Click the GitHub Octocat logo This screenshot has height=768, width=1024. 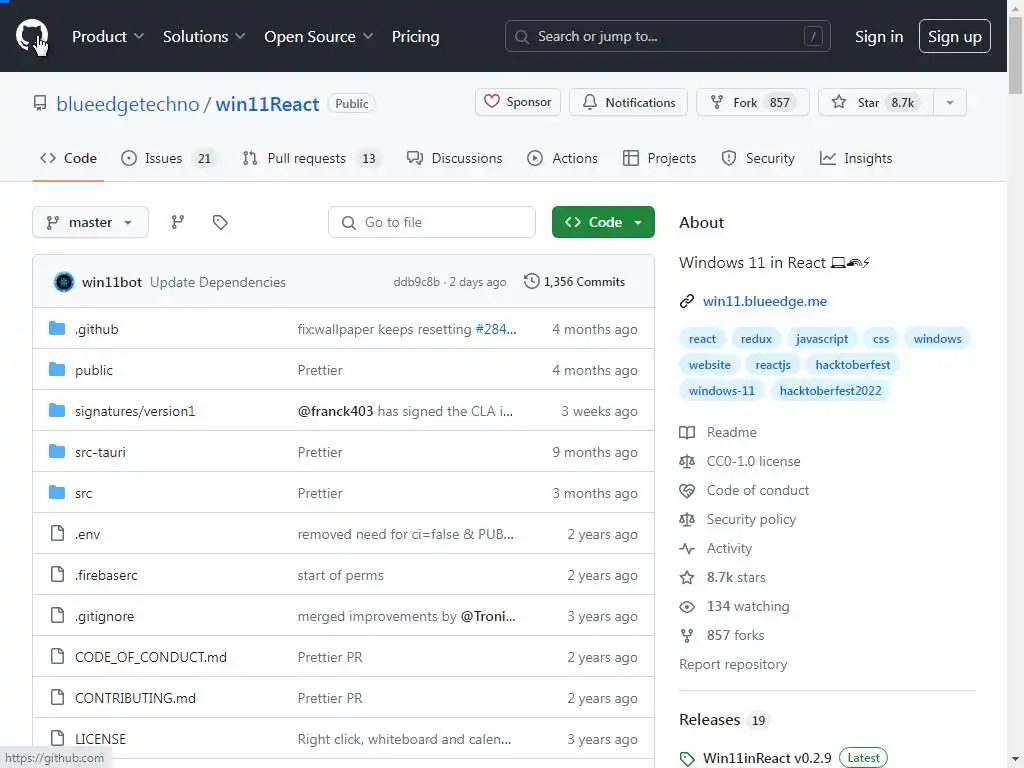point(31,36)
